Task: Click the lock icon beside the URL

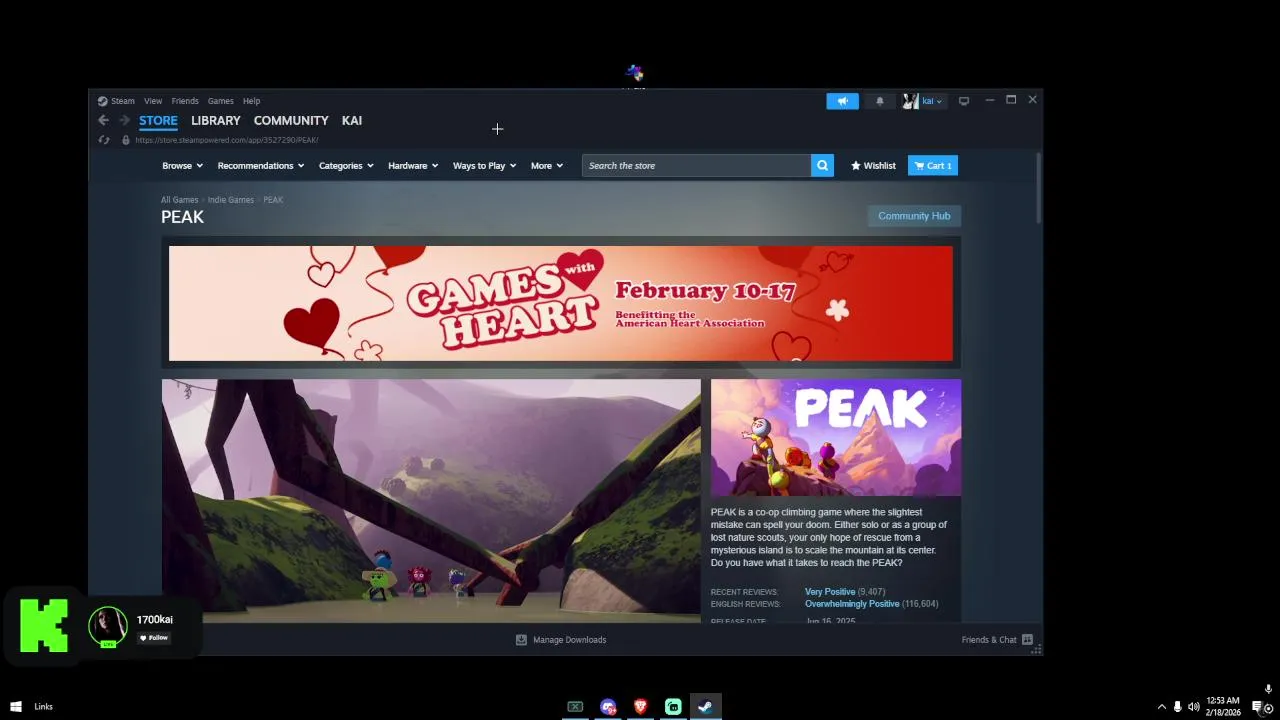Action: pyautogui.click(x=126, y=140)
